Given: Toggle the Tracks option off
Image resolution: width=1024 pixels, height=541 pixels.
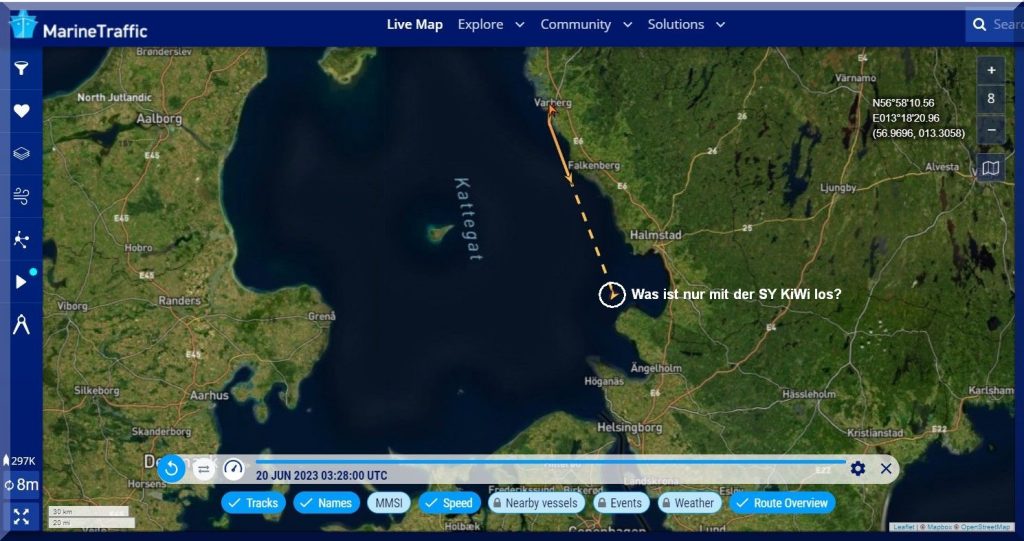Looking at the screenshot, I should pyautogui.click(x=253, y=503).
